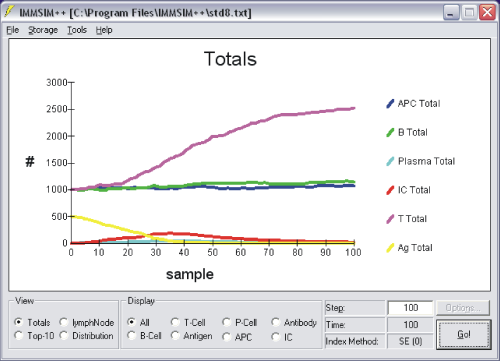
Task: Focus the Step input field
Action: point(410,308)
